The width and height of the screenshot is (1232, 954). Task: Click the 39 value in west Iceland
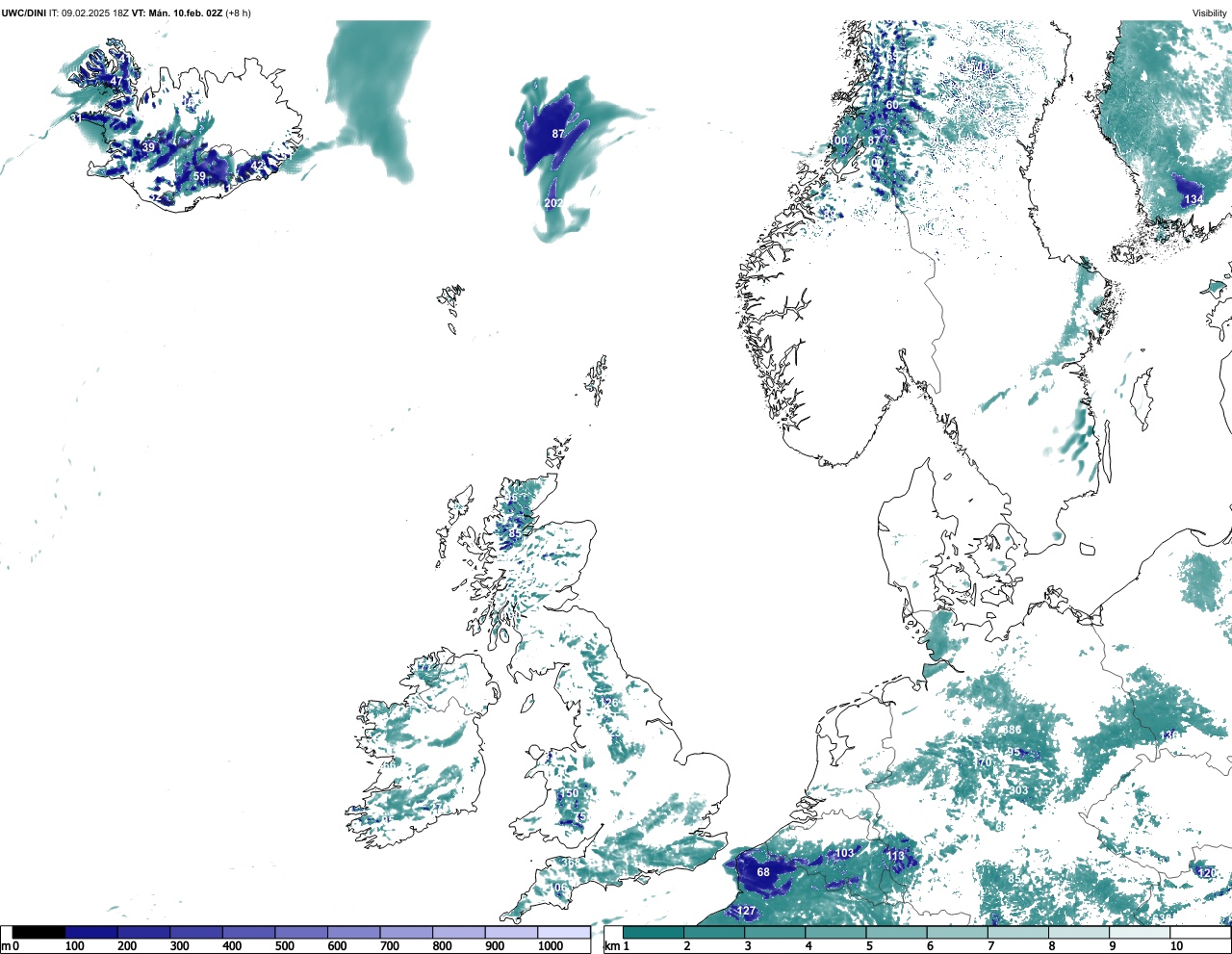pos(148,147)
